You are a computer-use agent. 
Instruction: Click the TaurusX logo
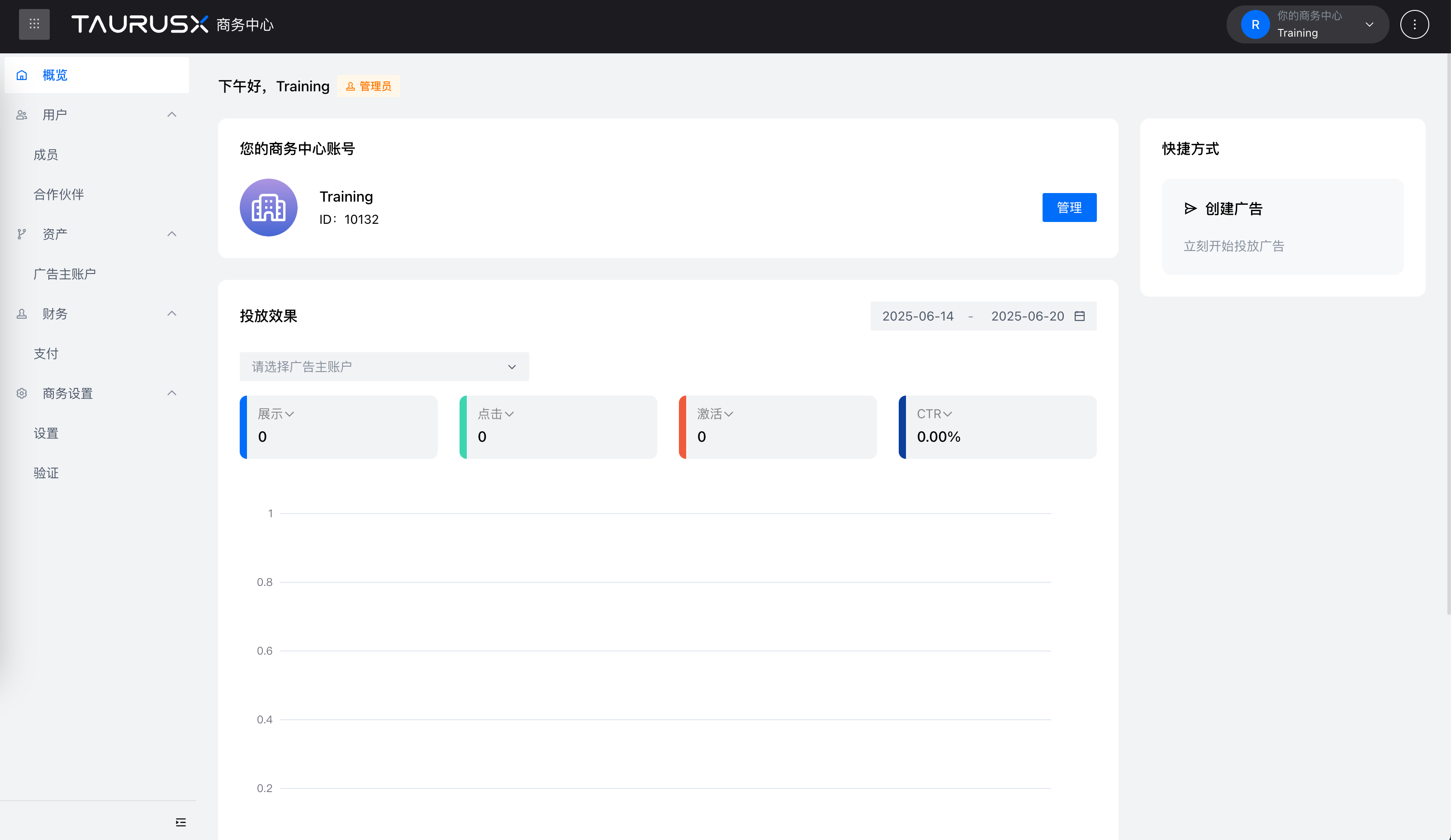pyautogui.click(x=139, y=24)
